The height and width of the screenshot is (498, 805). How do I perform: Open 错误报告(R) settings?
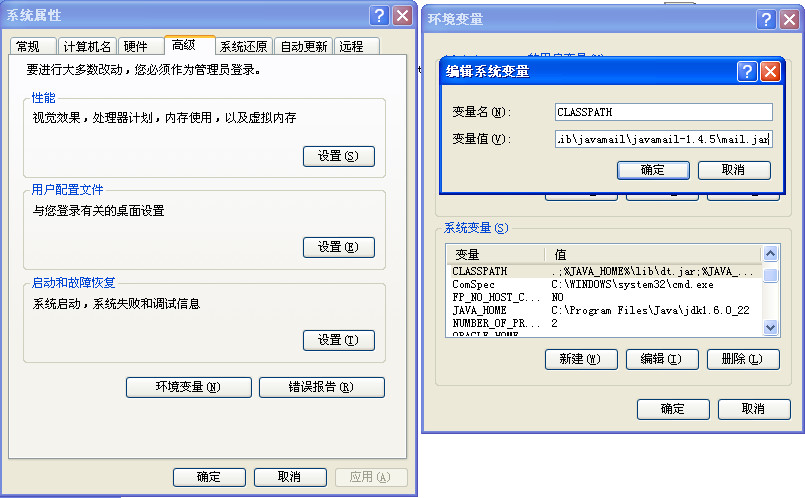(321, 387)
